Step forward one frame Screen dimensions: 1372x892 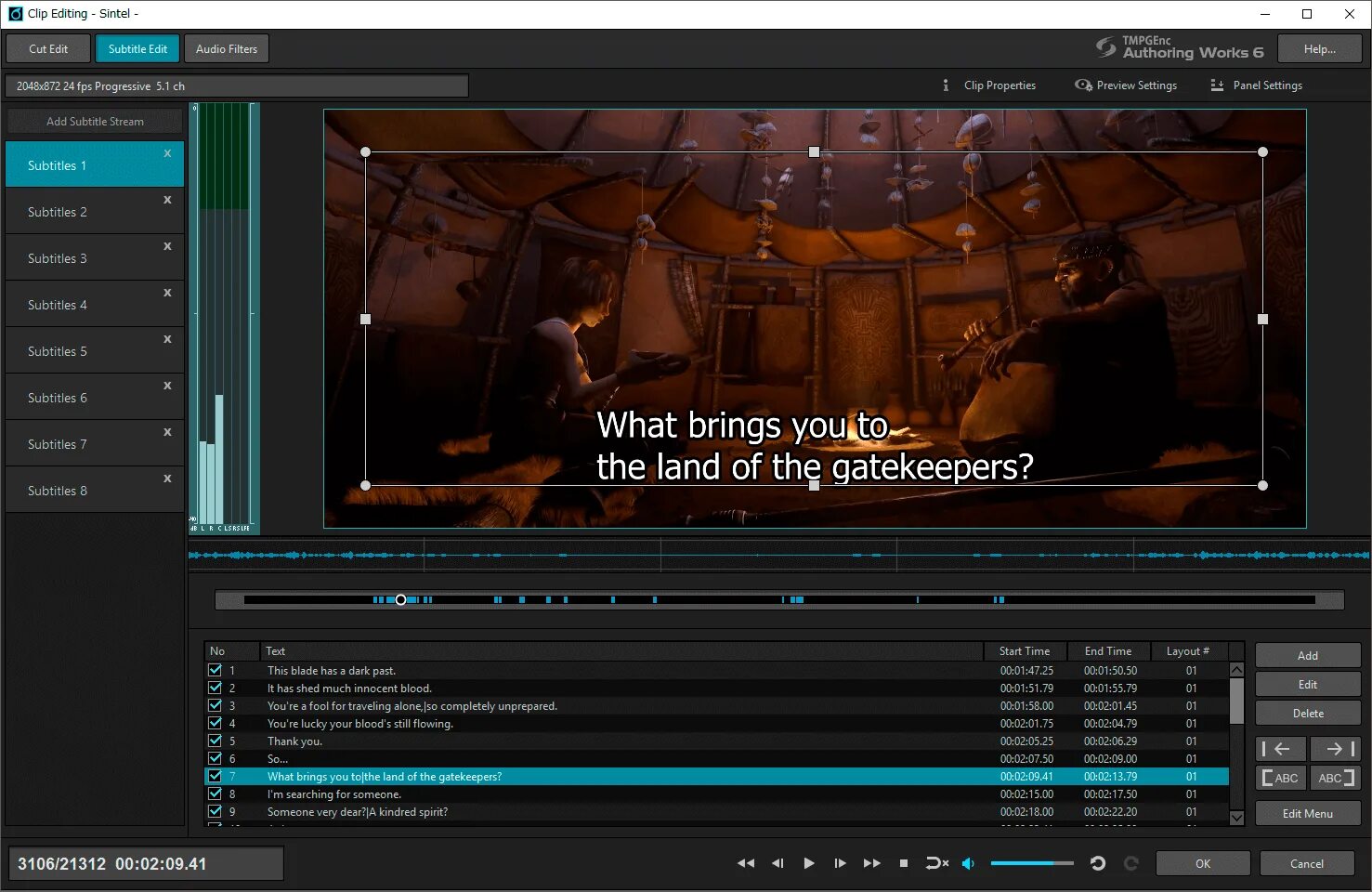coord(840,863)
